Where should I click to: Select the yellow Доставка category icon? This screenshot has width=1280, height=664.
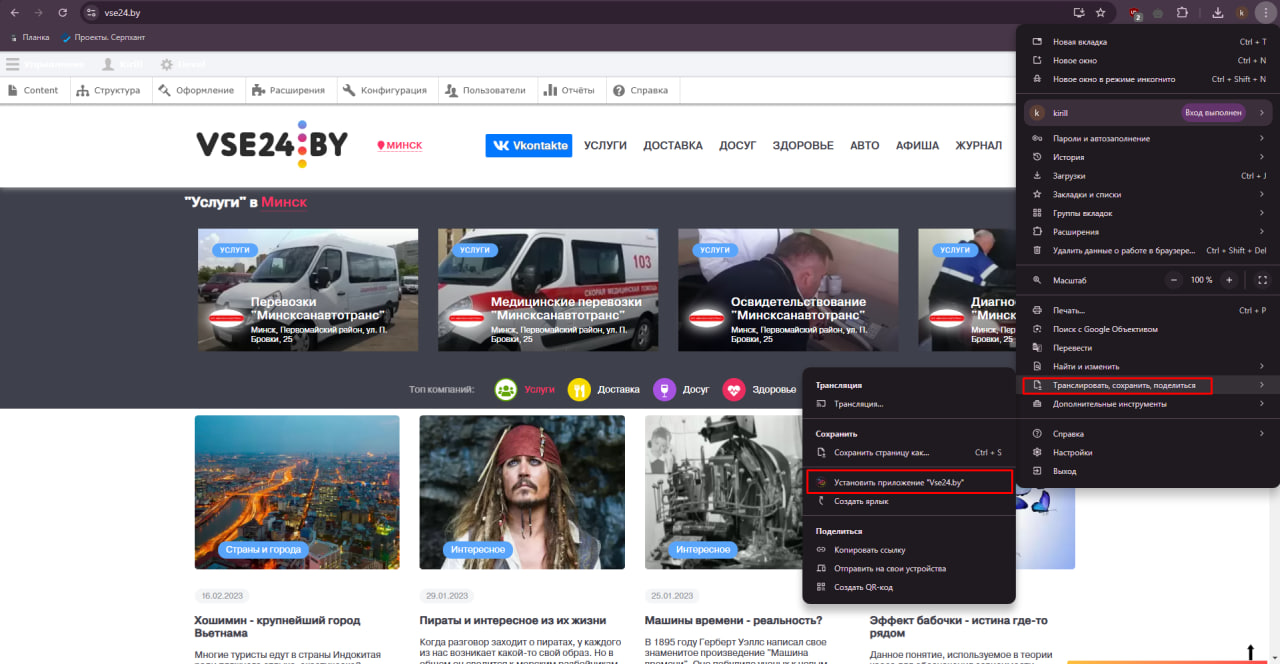(578, 390)
